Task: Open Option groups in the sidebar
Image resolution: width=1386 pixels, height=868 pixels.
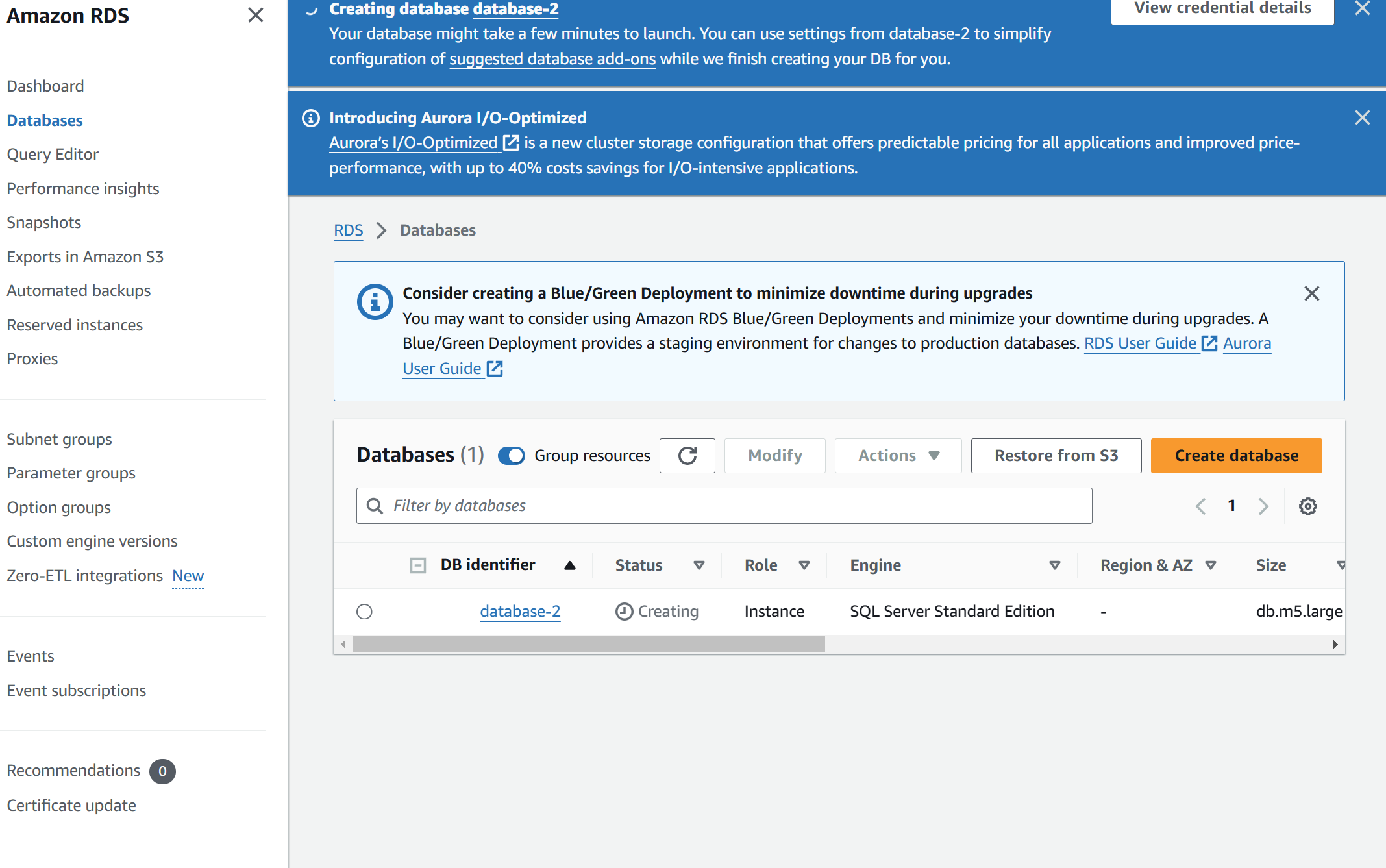Action: [x=59, y=508]
